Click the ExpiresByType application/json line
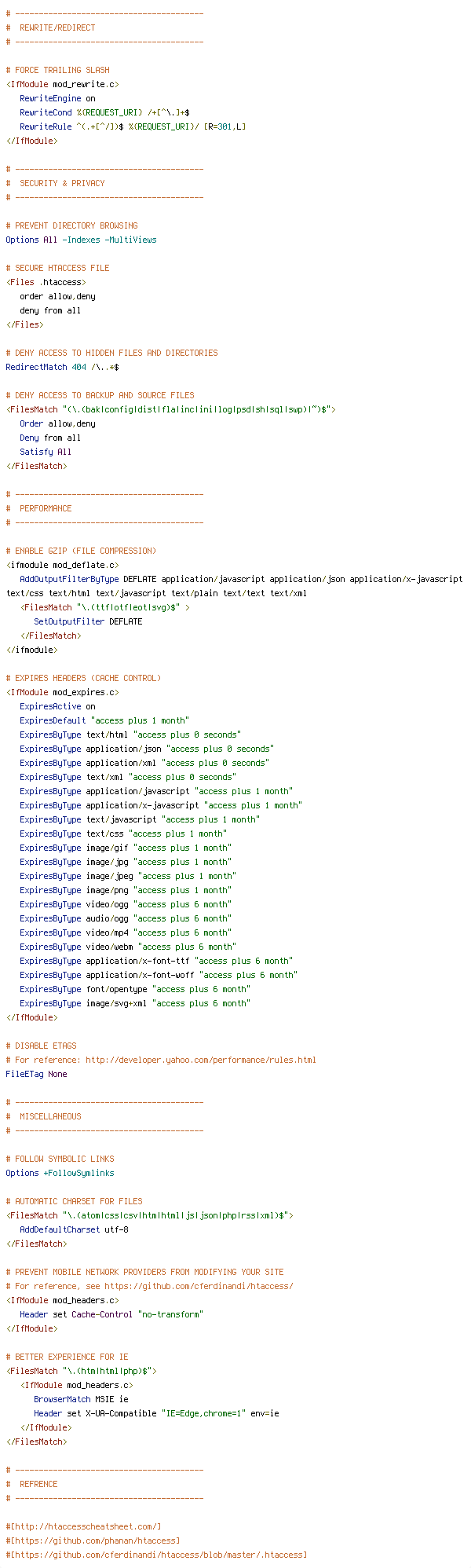The image size is (471, 1568). [147, 749]
